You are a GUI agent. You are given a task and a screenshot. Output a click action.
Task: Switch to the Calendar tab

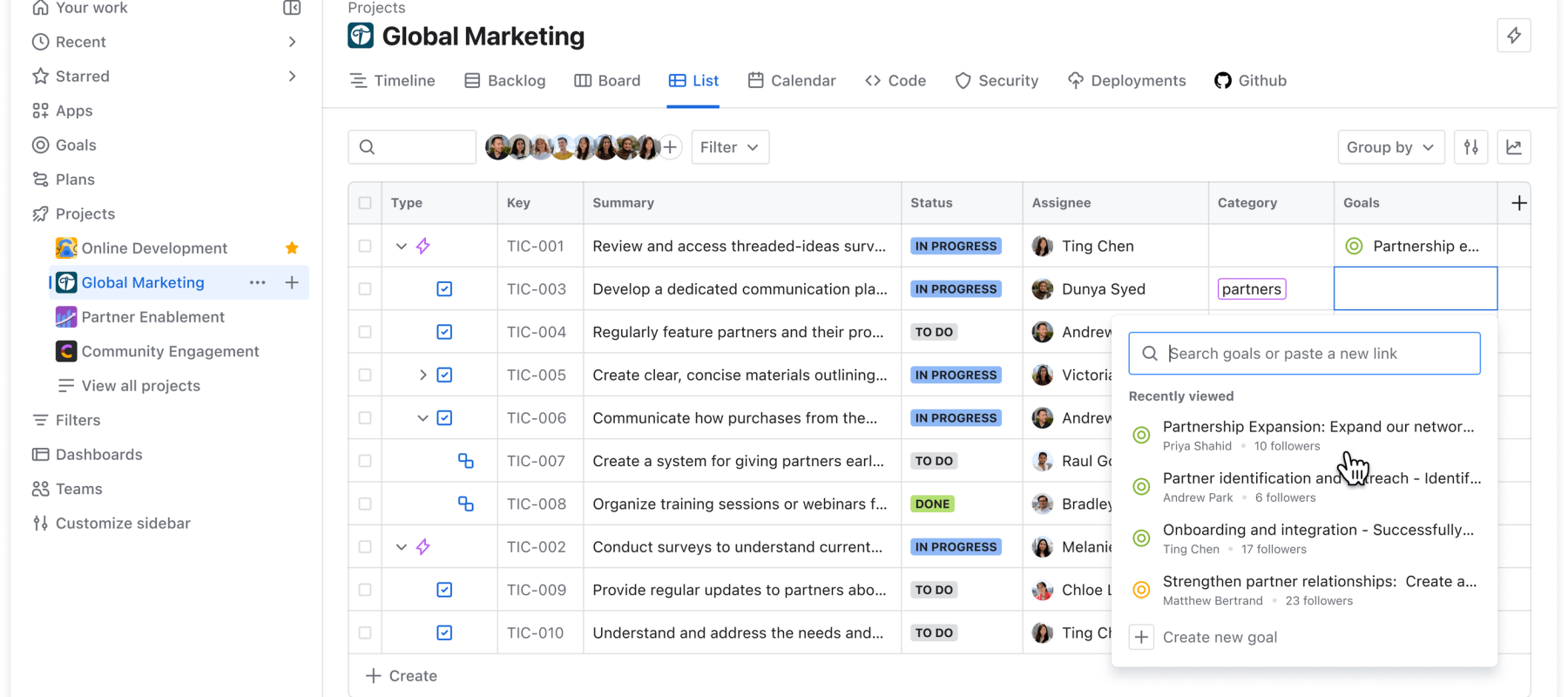click(792, 81)
